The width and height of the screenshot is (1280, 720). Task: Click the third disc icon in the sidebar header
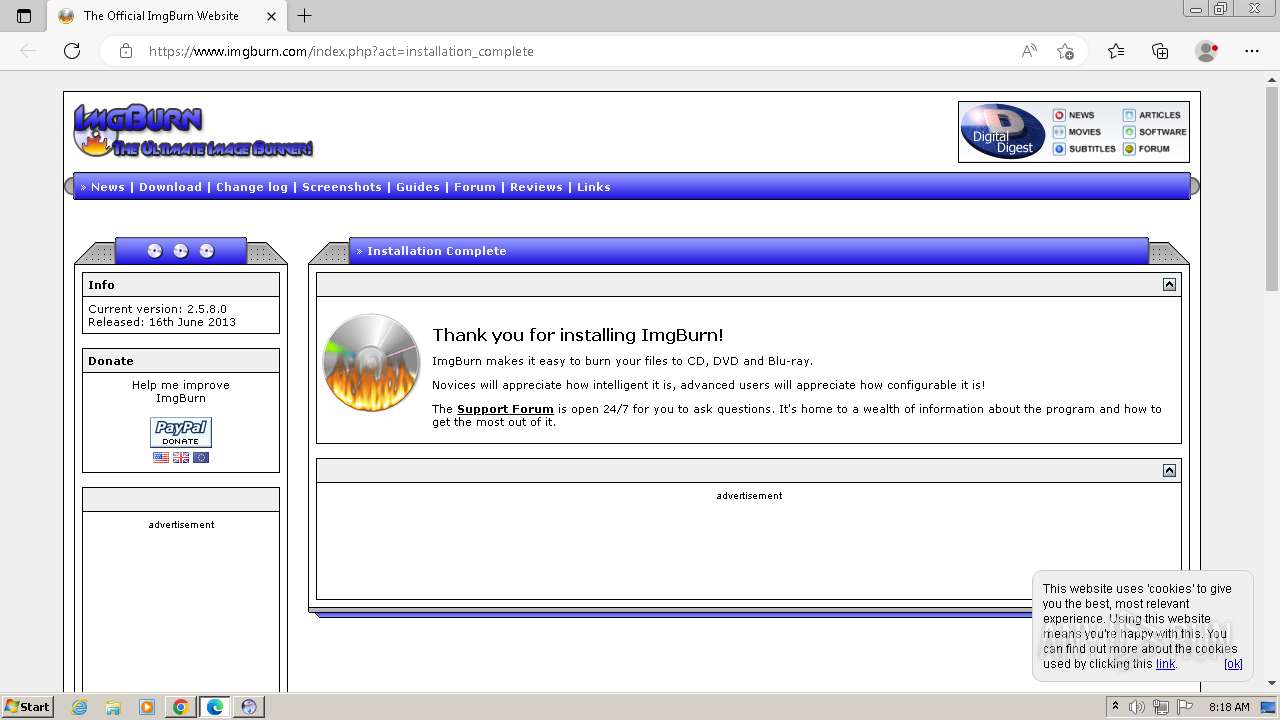(x=207, y=251)
